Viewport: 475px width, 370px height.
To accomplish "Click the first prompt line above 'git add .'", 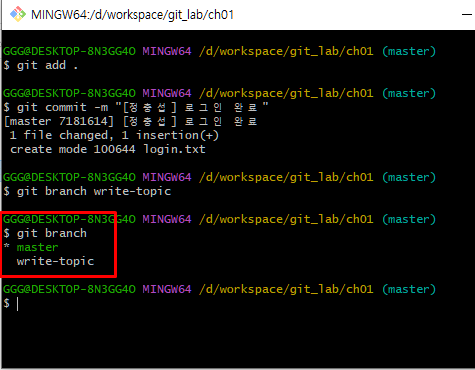I will pos(219,51).
